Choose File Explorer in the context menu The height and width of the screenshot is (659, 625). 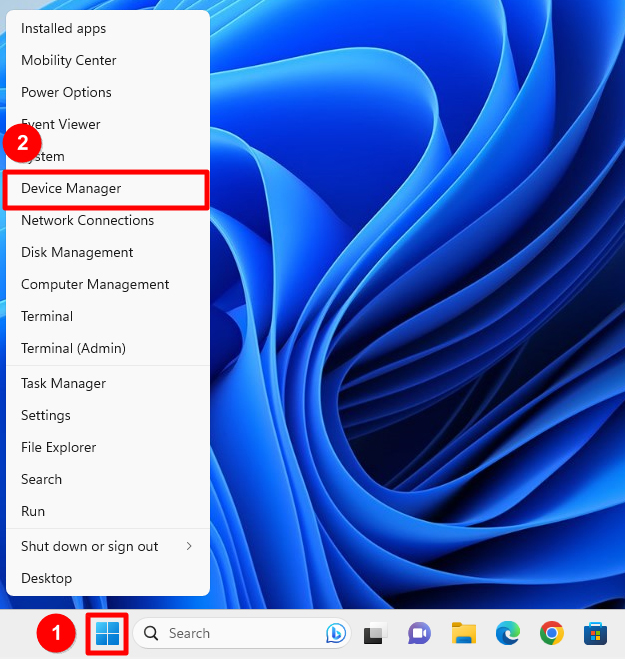point(108,447)
